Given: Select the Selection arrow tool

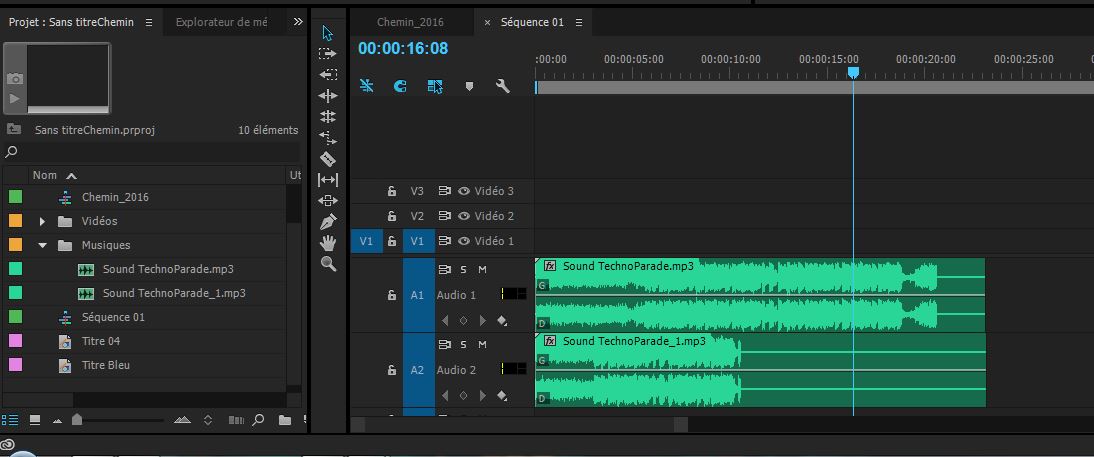Looking at the screenshot, I should coord(328,33).
